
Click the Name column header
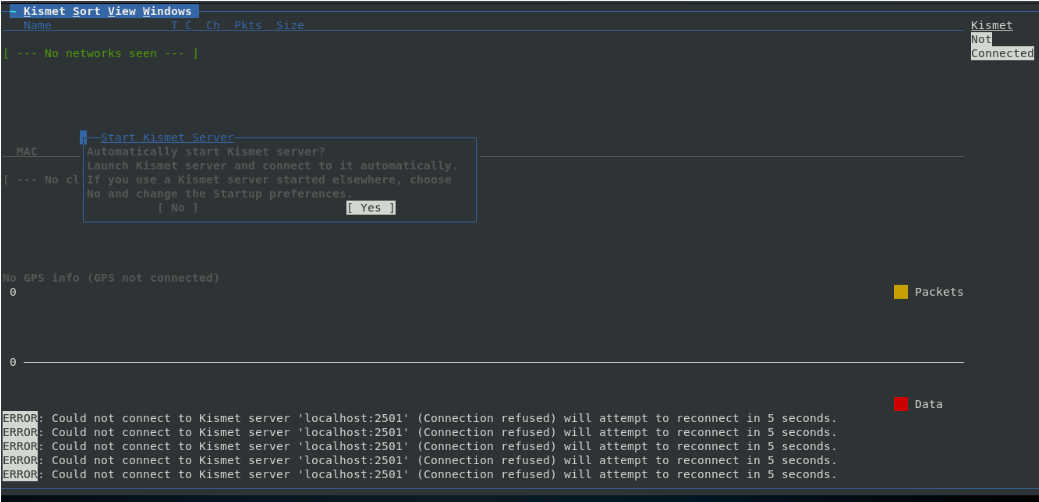click(37, 25)
